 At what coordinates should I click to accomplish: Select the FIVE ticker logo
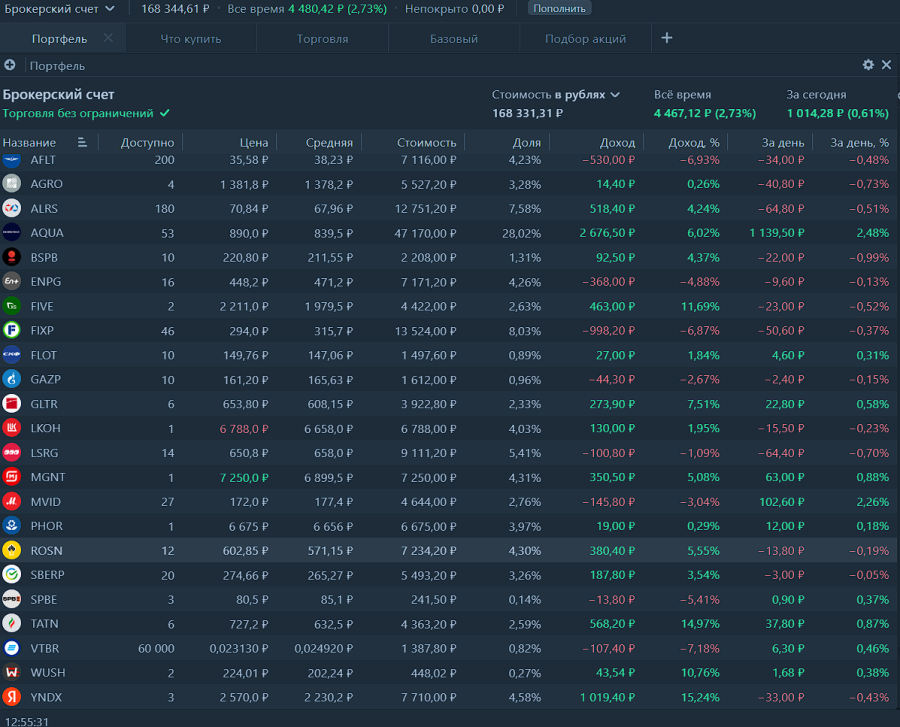click(11, 306)
